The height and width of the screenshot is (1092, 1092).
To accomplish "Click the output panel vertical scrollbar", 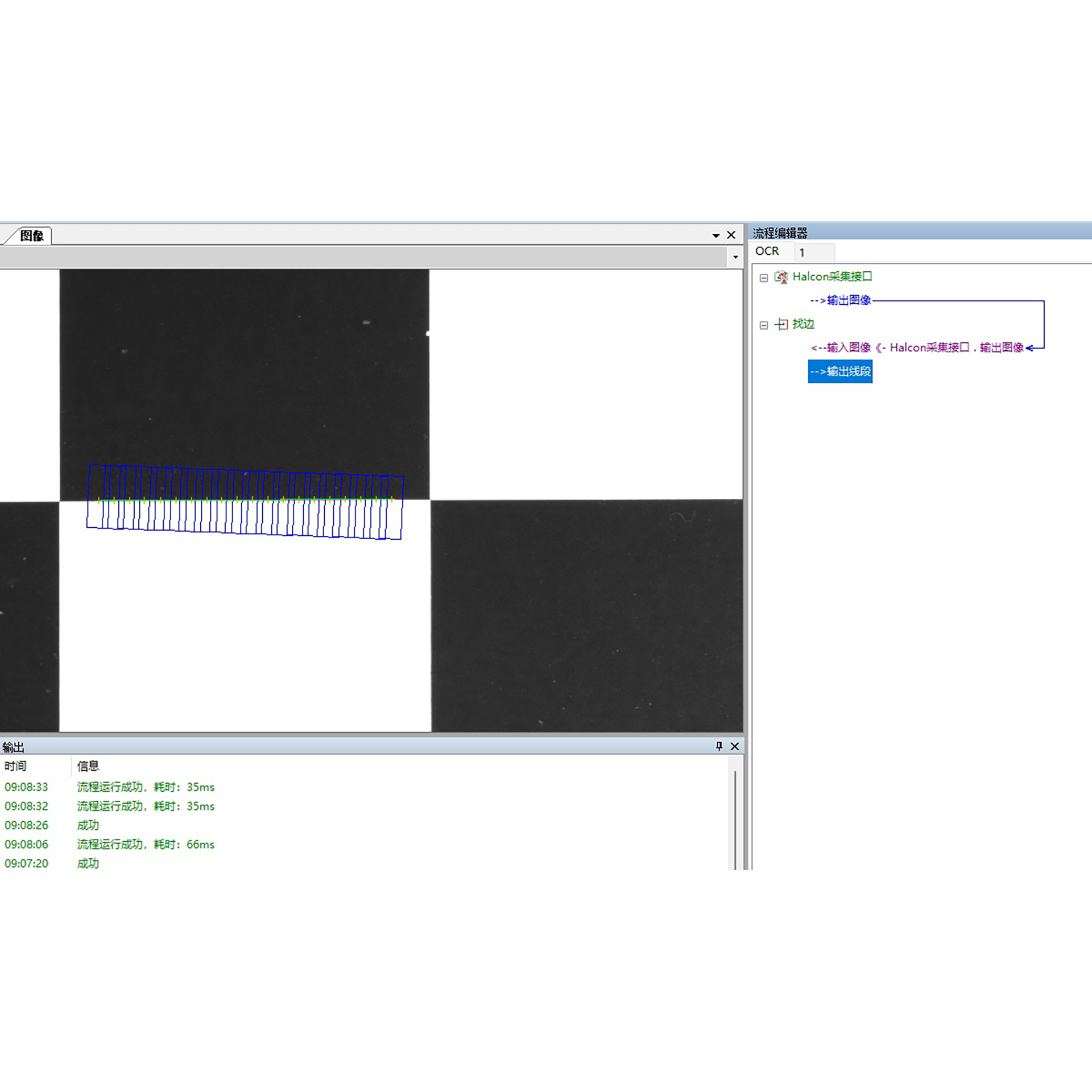I will pos(735,819).
